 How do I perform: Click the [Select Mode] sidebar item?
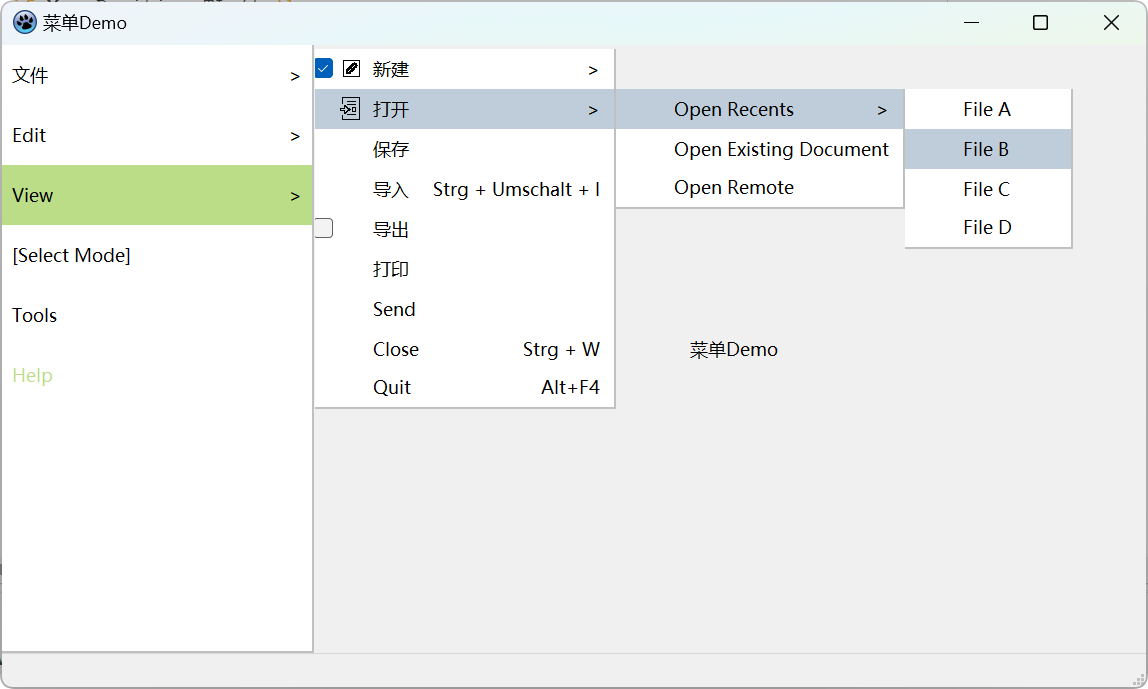pos(71,255)
